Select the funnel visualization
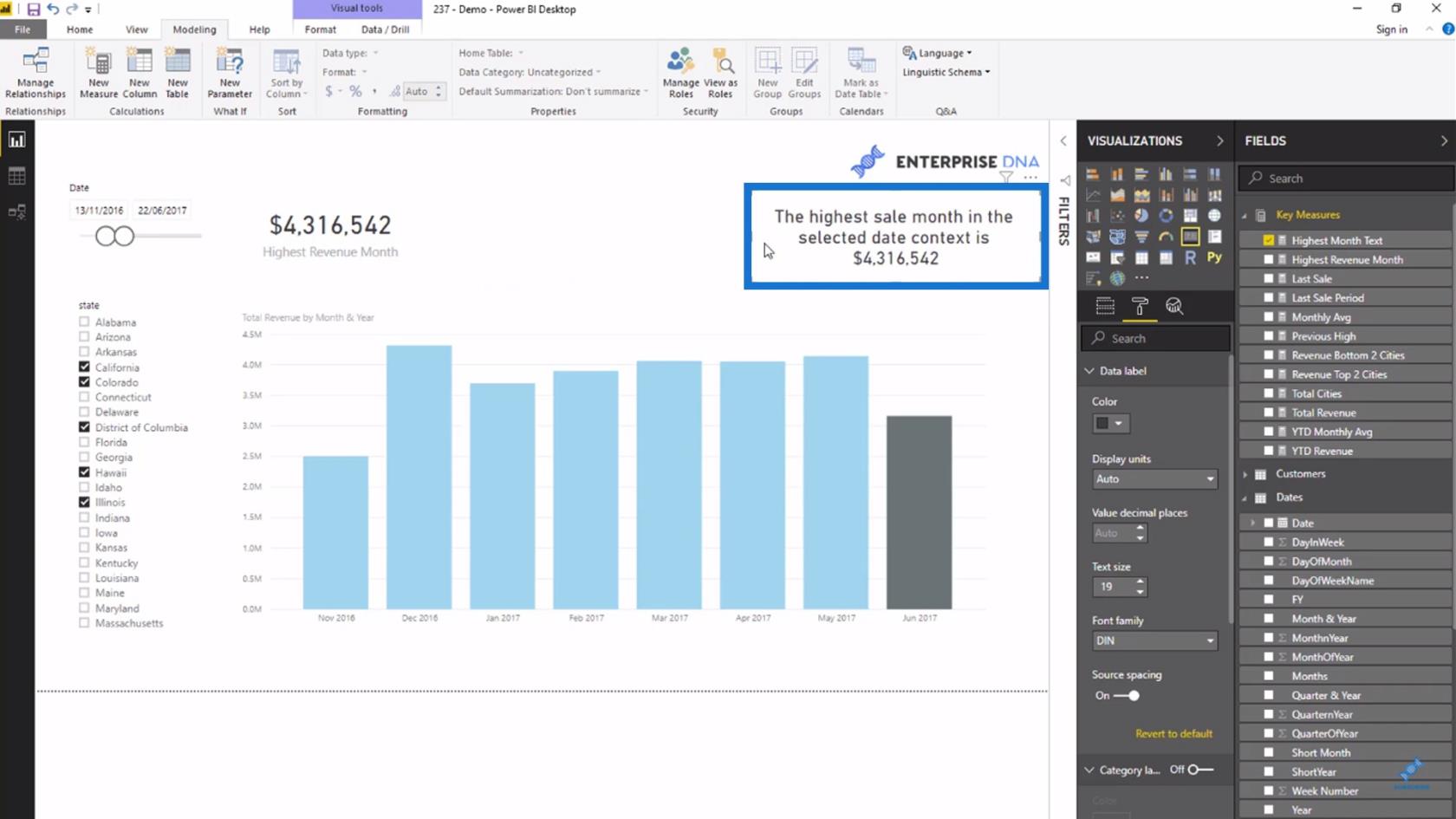The image size is (1456, 819). (x=1141, y=236)
